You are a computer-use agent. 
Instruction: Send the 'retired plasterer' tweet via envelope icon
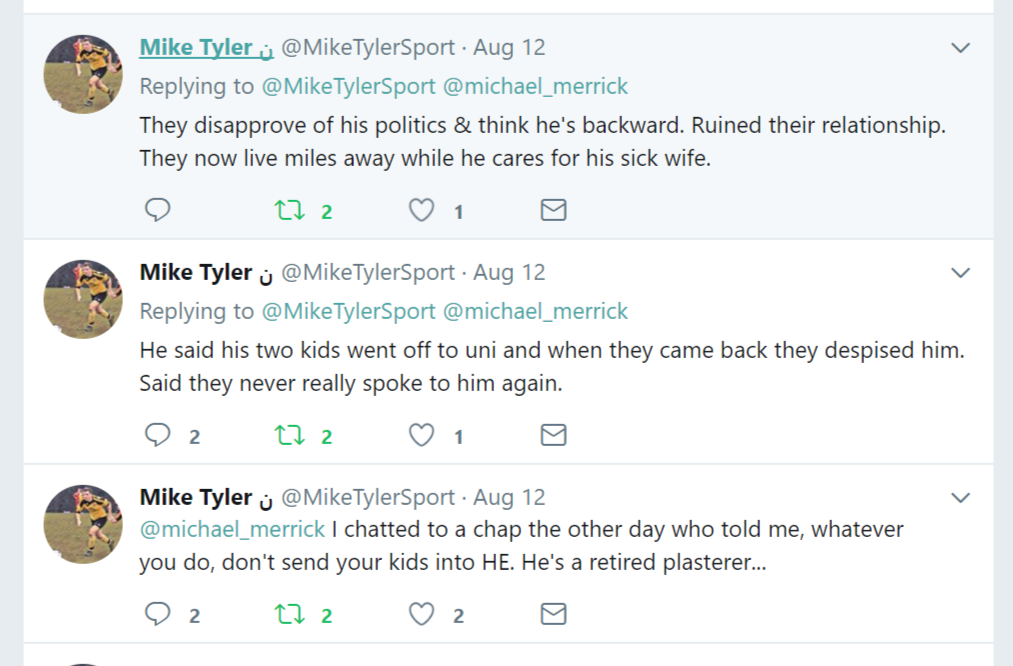click(x=553, y=614)
